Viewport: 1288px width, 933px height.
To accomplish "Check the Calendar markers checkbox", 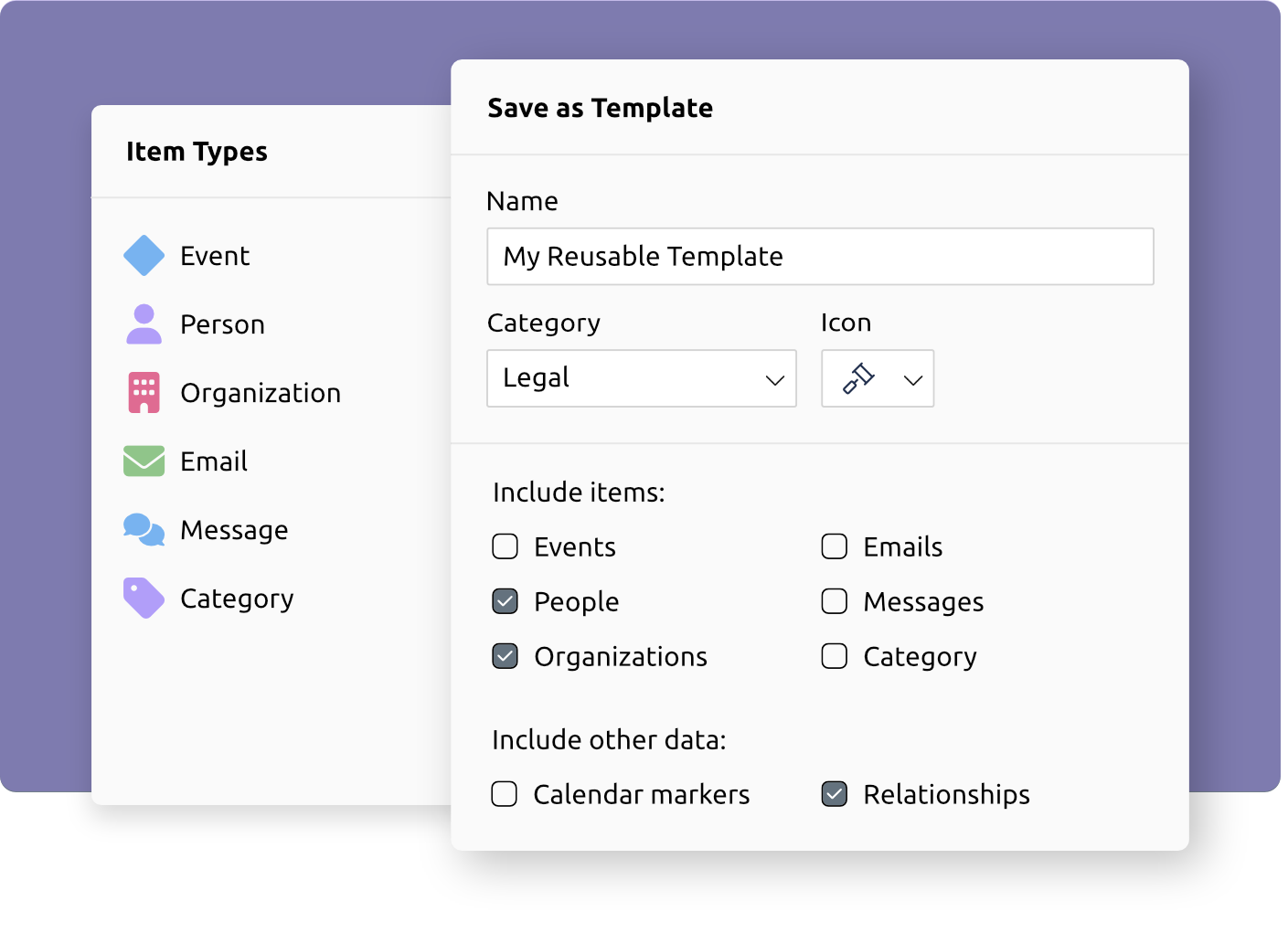I will pyautogui.click(x=505, y=793).
